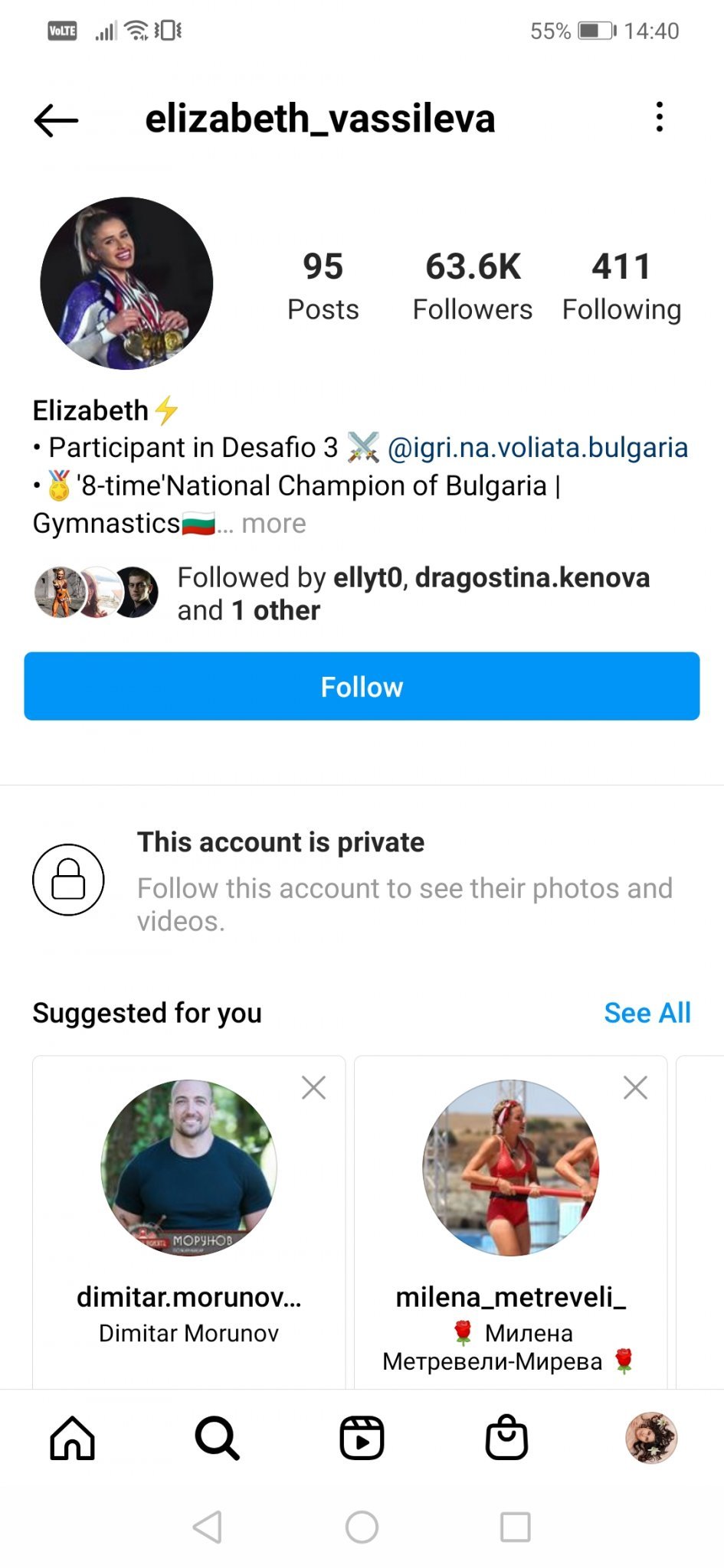Open Dimitar Morunov suggested profile photo
Viewport: 724px width, 1568px height.
(188, 1168)
